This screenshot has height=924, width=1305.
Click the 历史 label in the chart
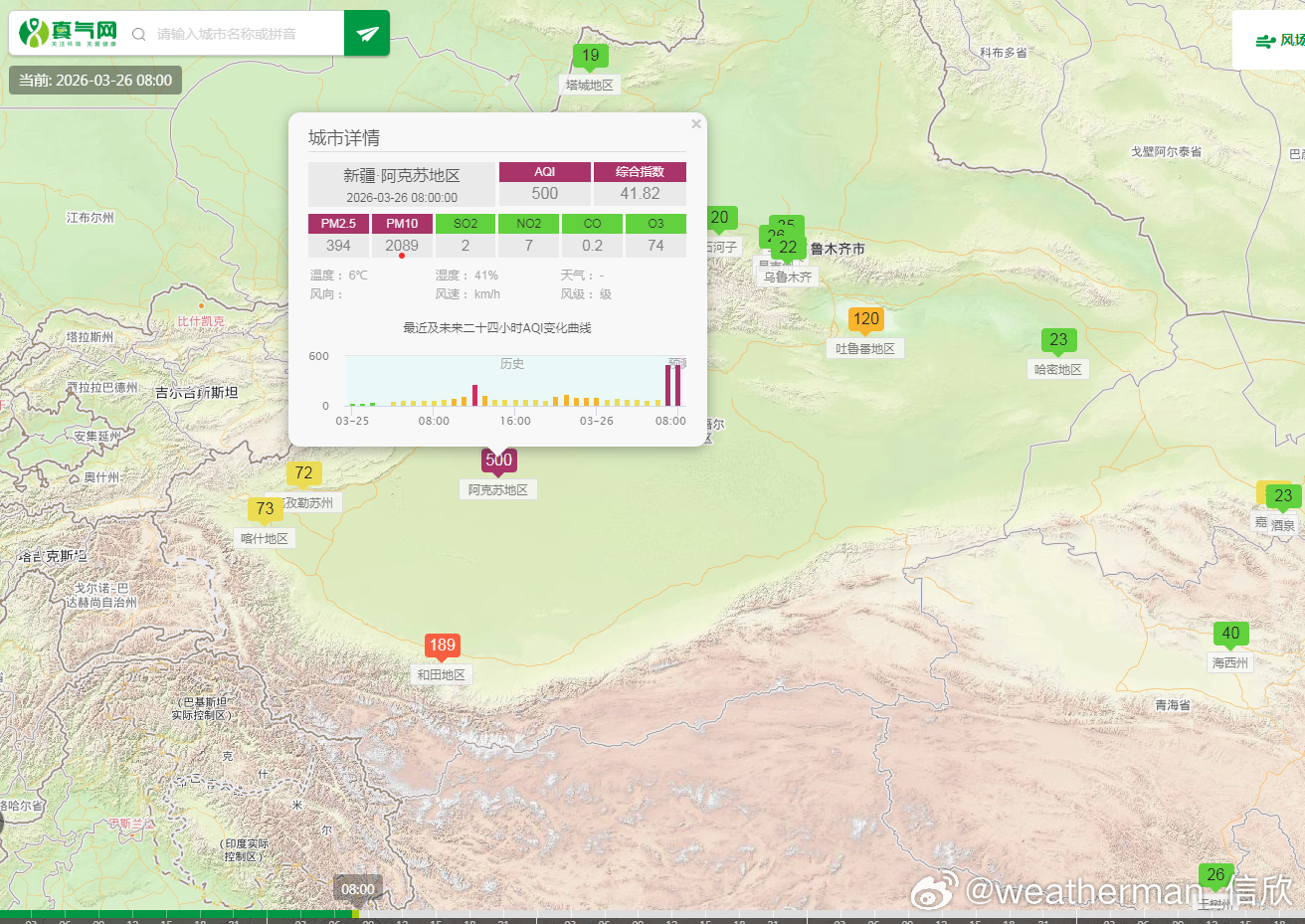[512, 364]
